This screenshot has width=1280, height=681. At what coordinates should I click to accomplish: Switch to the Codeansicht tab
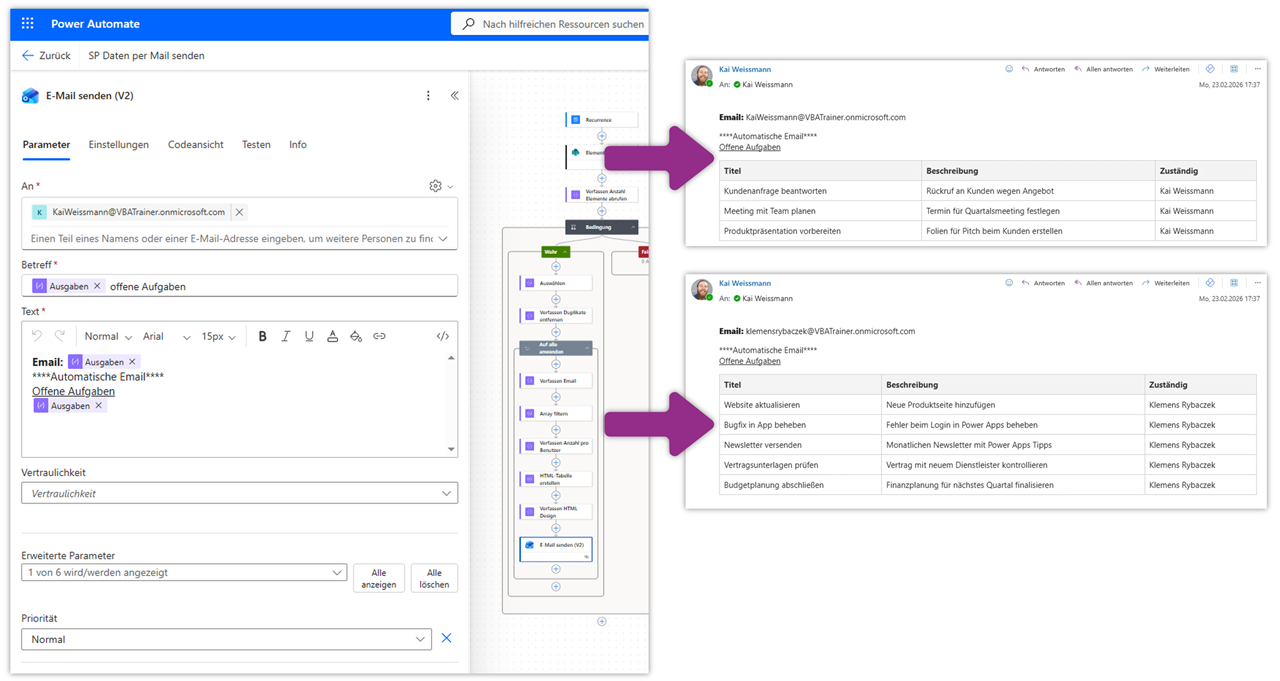pyautogui.click(x=196, y=145)
